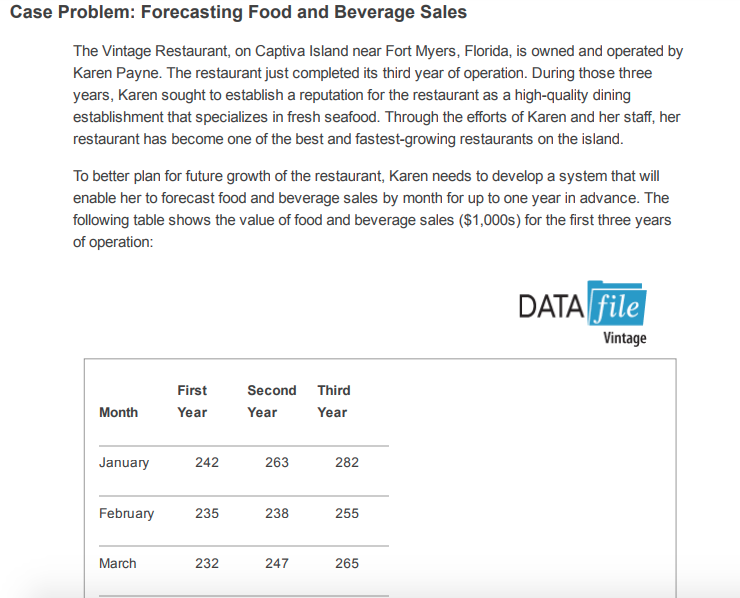The image size is (740, 598).
Task: Select the First Year column header
Action: pyautogui.click(x=192, y=401)
